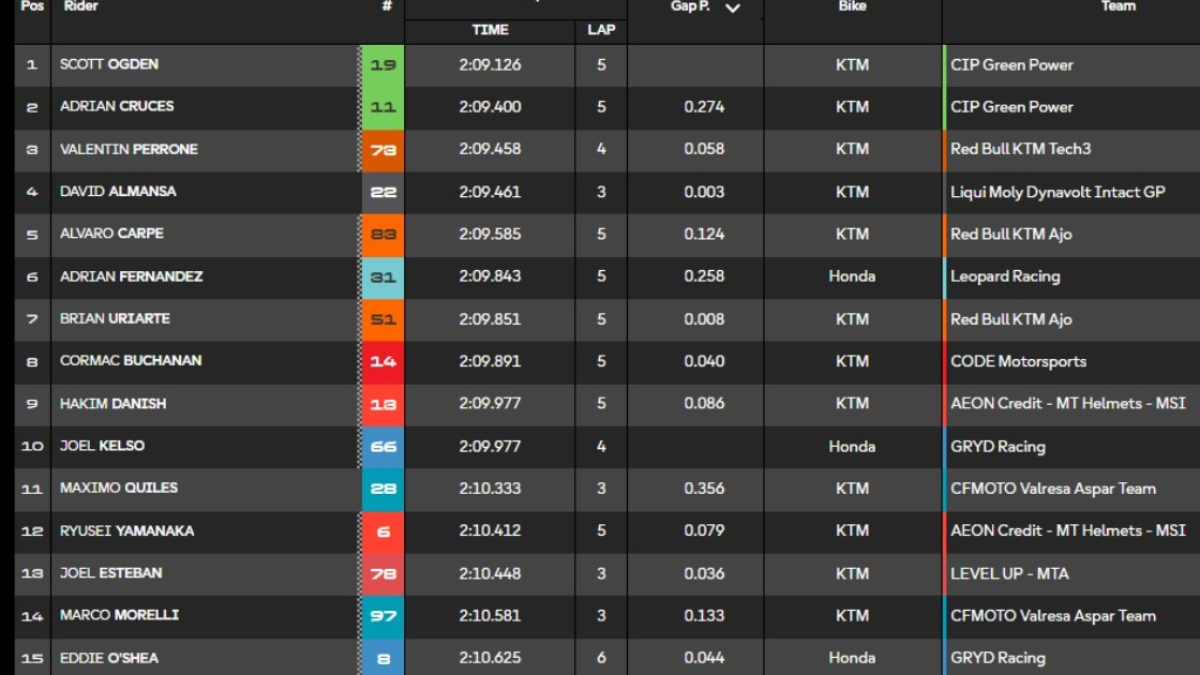The width and height of the screenshot is (1200, 675).
Task: Sort by the Rider column header
Action: point(80,6)
